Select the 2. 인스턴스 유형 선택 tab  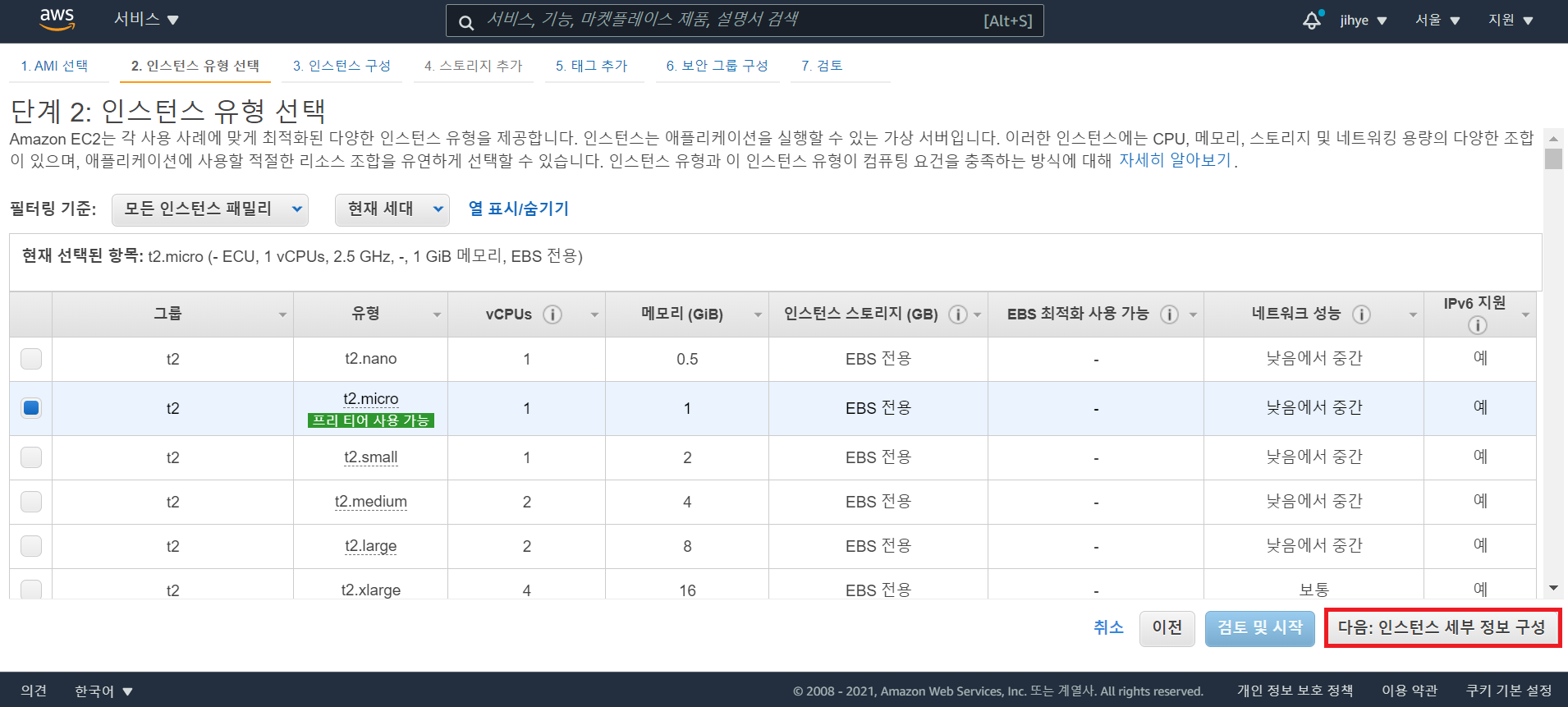pos(195,66)
